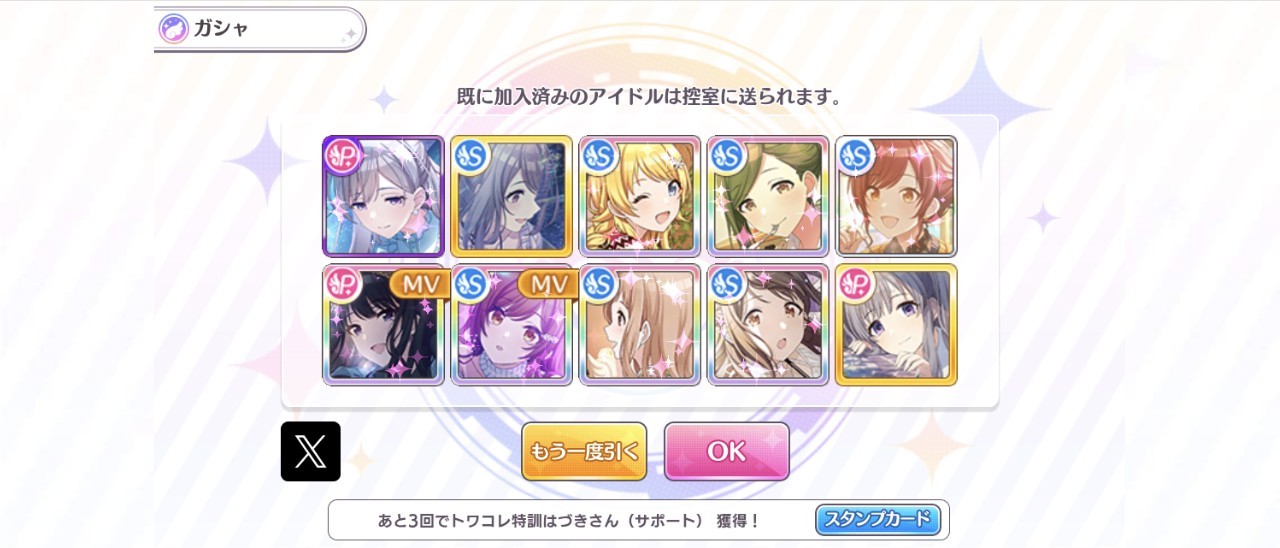This screenshot has width=1280, height=548.
Task: Confirm with the pink OK button
Action: coord(727,451)
